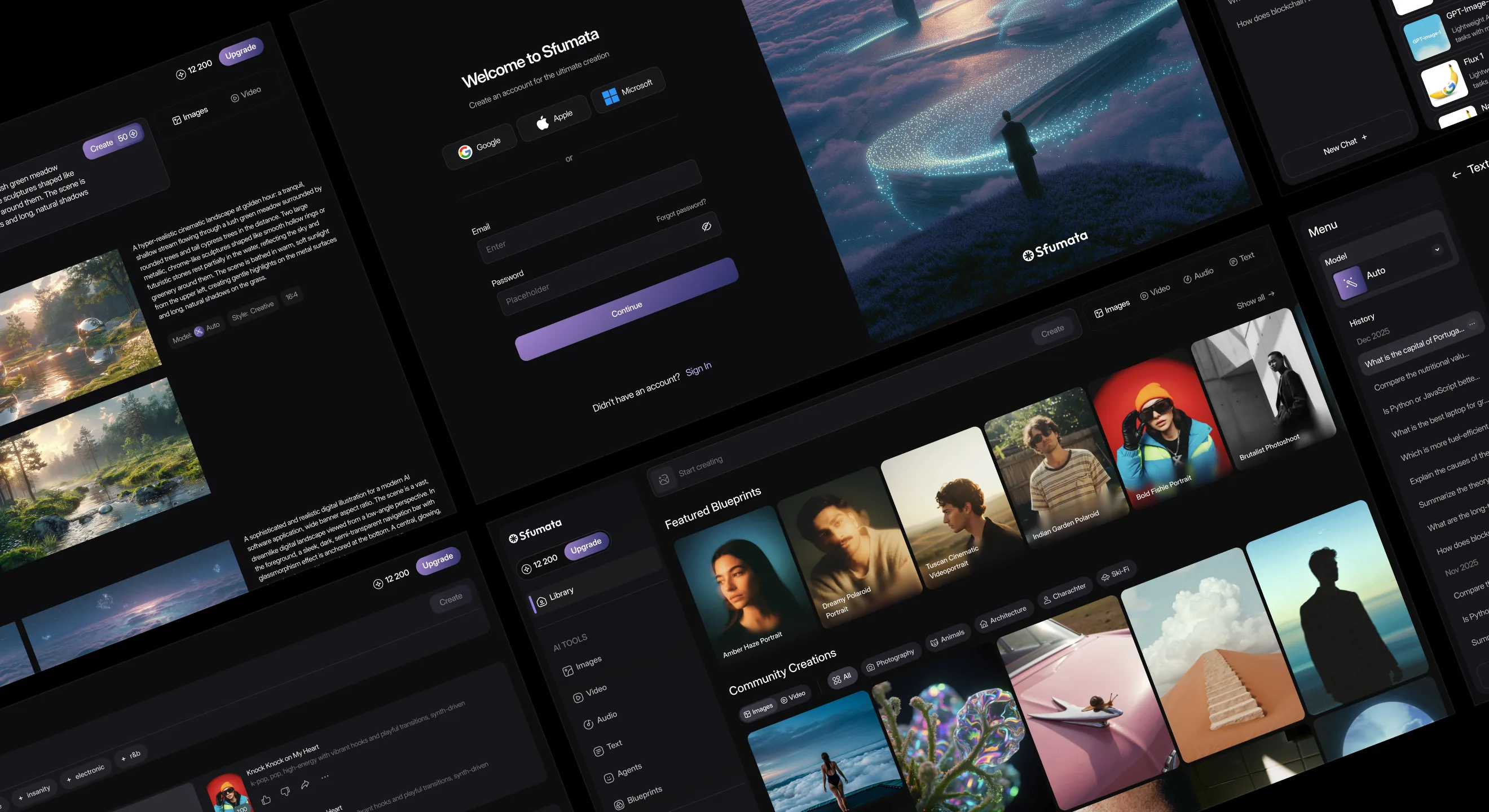This screenshot has width=1489, height=812.
Task: Open Amber Haze Portrait blueprint
Action: 746,585
